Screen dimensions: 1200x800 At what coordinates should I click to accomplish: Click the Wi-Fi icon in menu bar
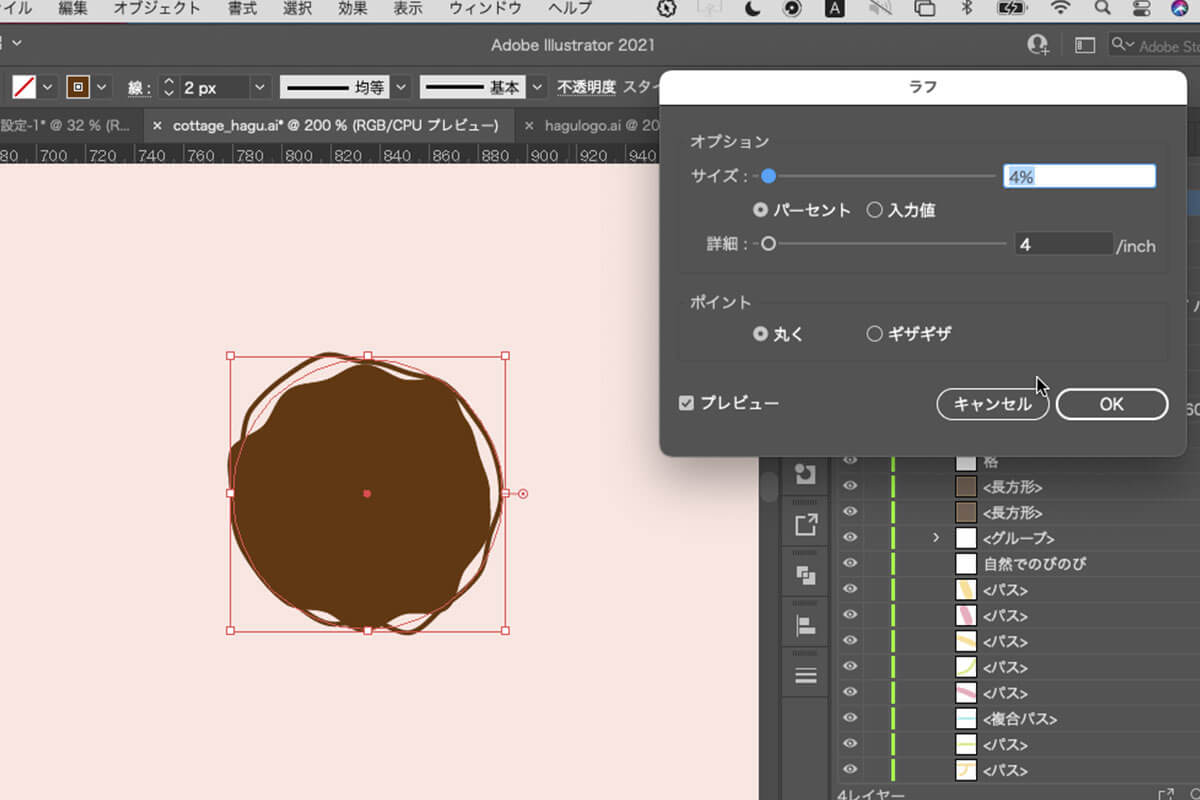pyautogui.click(x=1060, y=8)
